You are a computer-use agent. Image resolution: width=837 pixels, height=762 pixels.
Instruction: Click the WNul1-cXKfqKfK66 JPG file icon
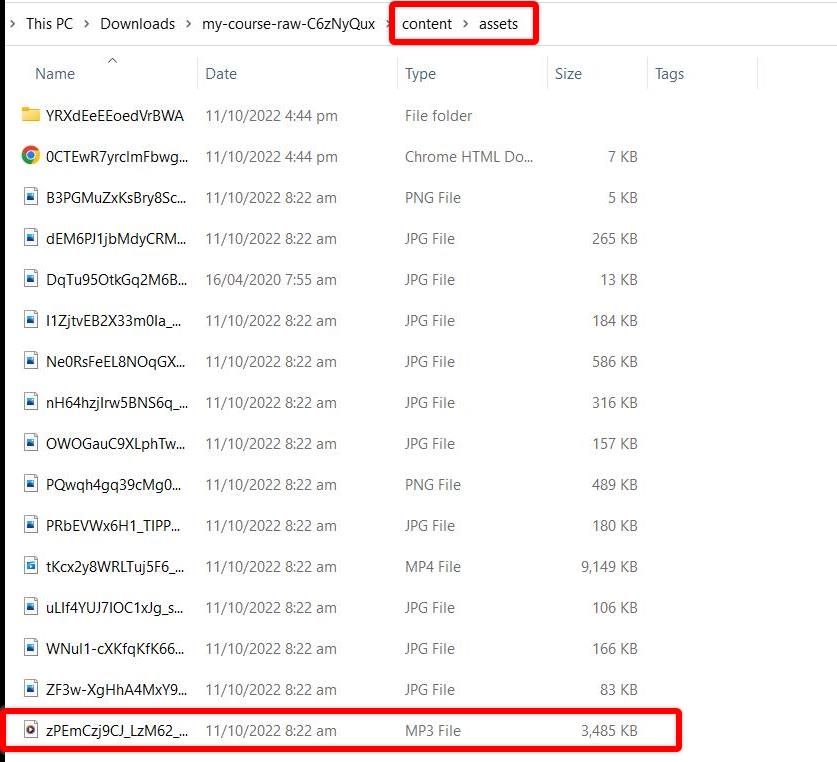(31, 648)
